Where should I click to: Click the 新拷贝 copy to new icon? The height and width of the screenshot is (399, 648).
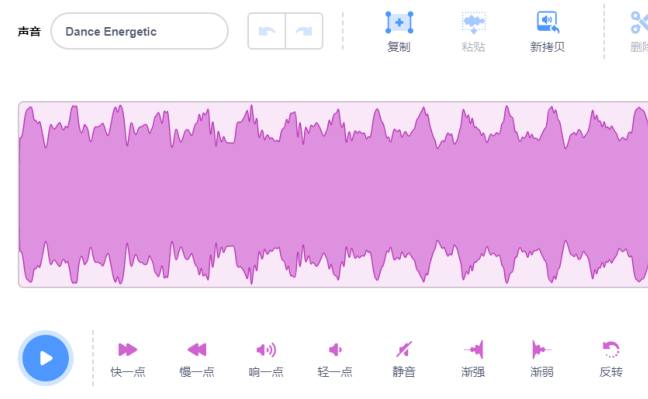coord(548,22)
